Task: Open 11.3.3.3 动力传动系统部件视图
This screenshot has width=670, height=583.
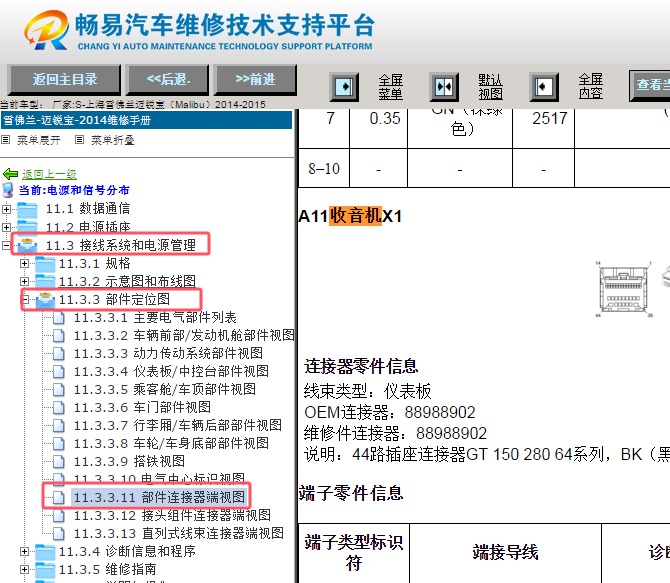Action: pyautogui.click(x=168, y=353)
